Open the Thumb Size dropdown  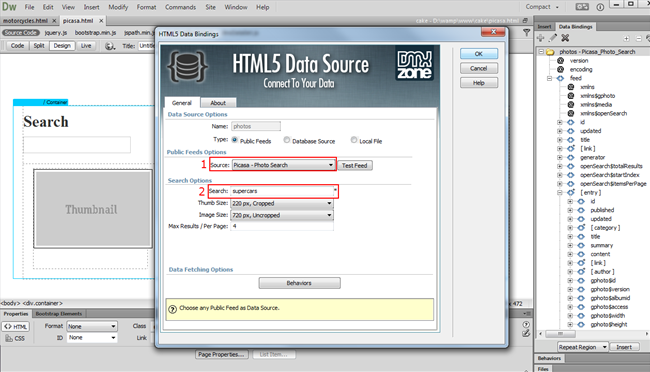(282, 203)
